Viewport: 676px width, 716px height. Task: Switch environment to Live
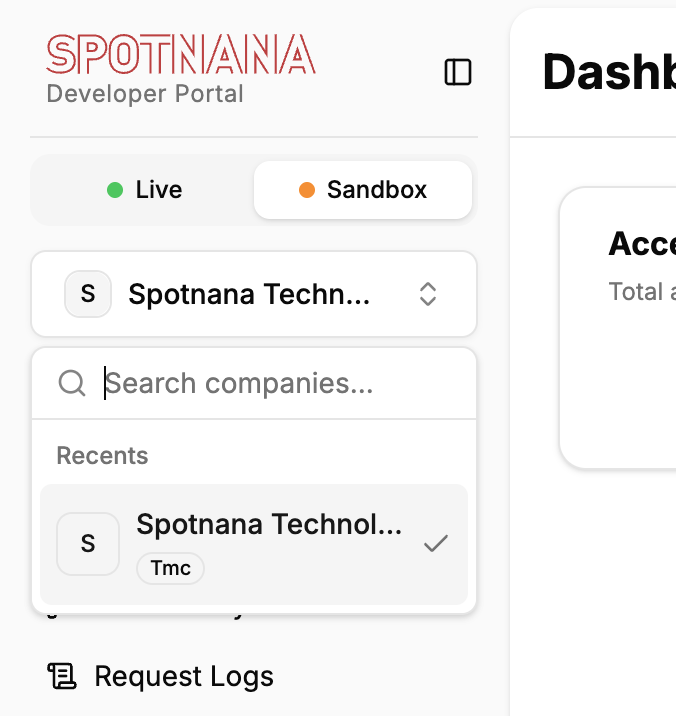click(x=144, y=190)
